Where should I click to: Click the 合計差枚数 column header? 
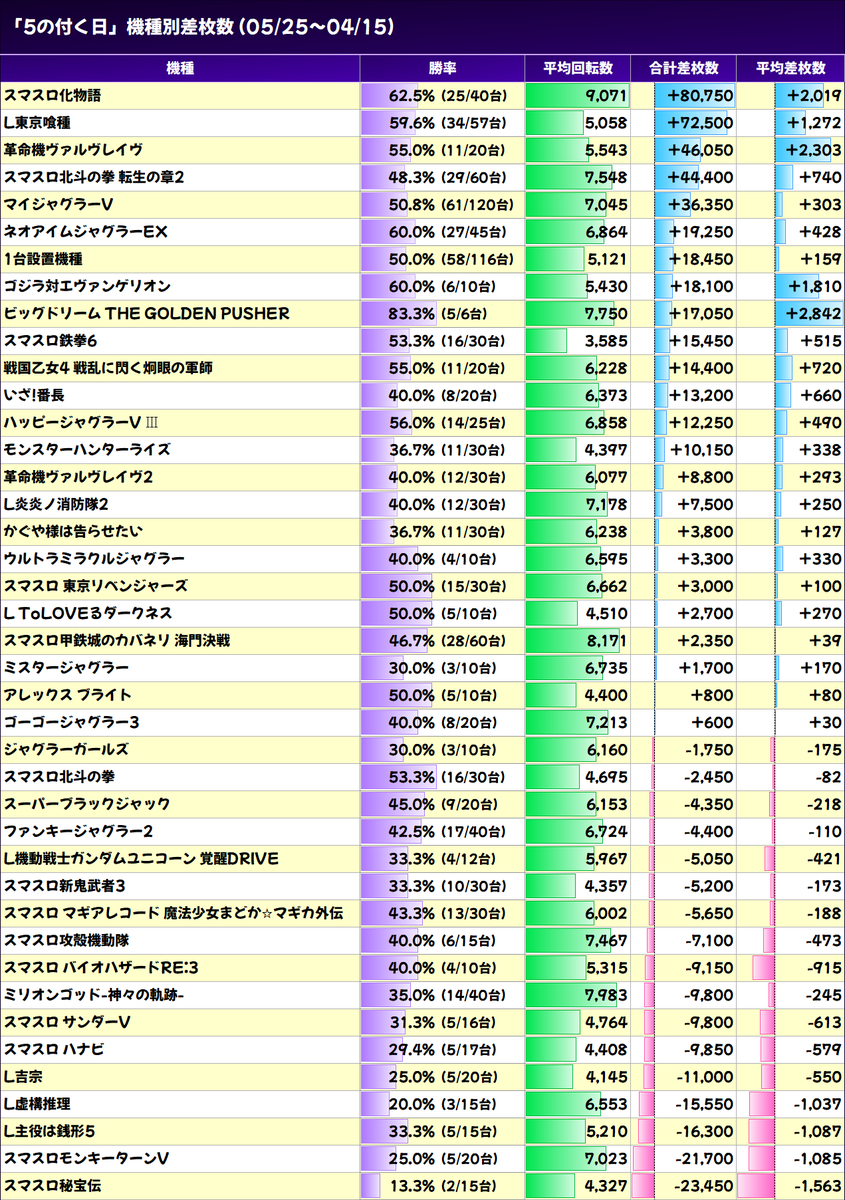(x=684, y=69)
